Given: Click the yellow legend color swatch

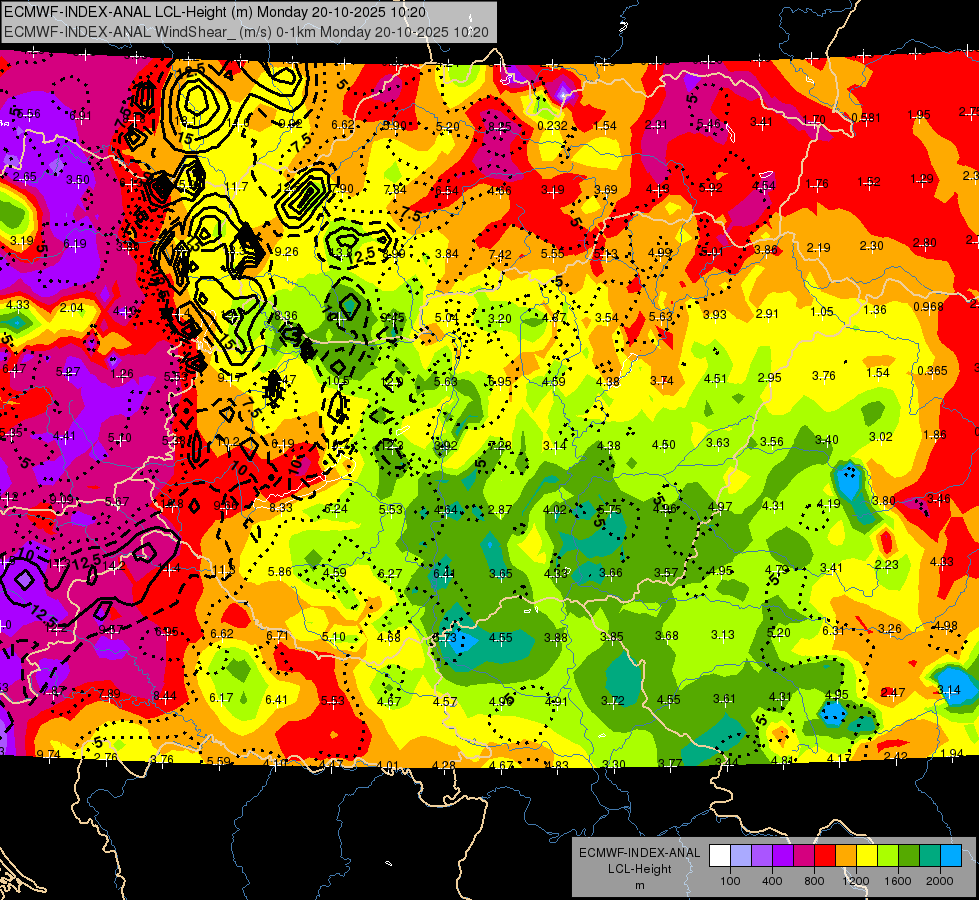Looking at the screenshot, I should pyautogui.click(x=867, y=856).
